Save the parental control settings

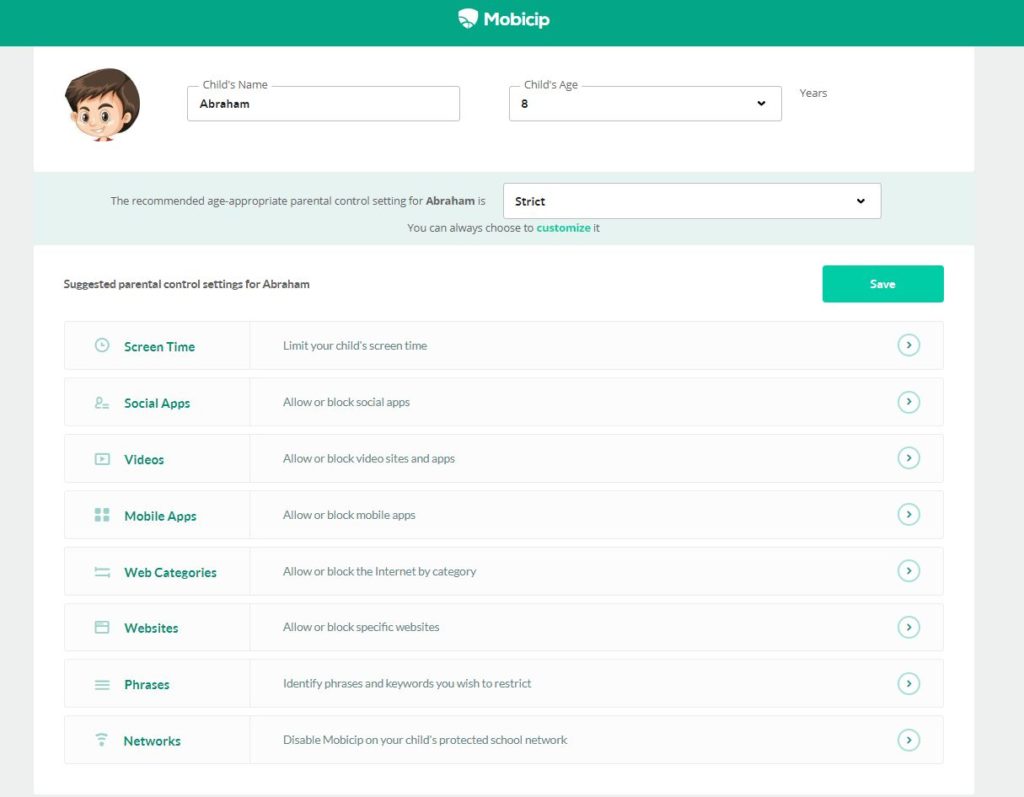coord(882,283)
